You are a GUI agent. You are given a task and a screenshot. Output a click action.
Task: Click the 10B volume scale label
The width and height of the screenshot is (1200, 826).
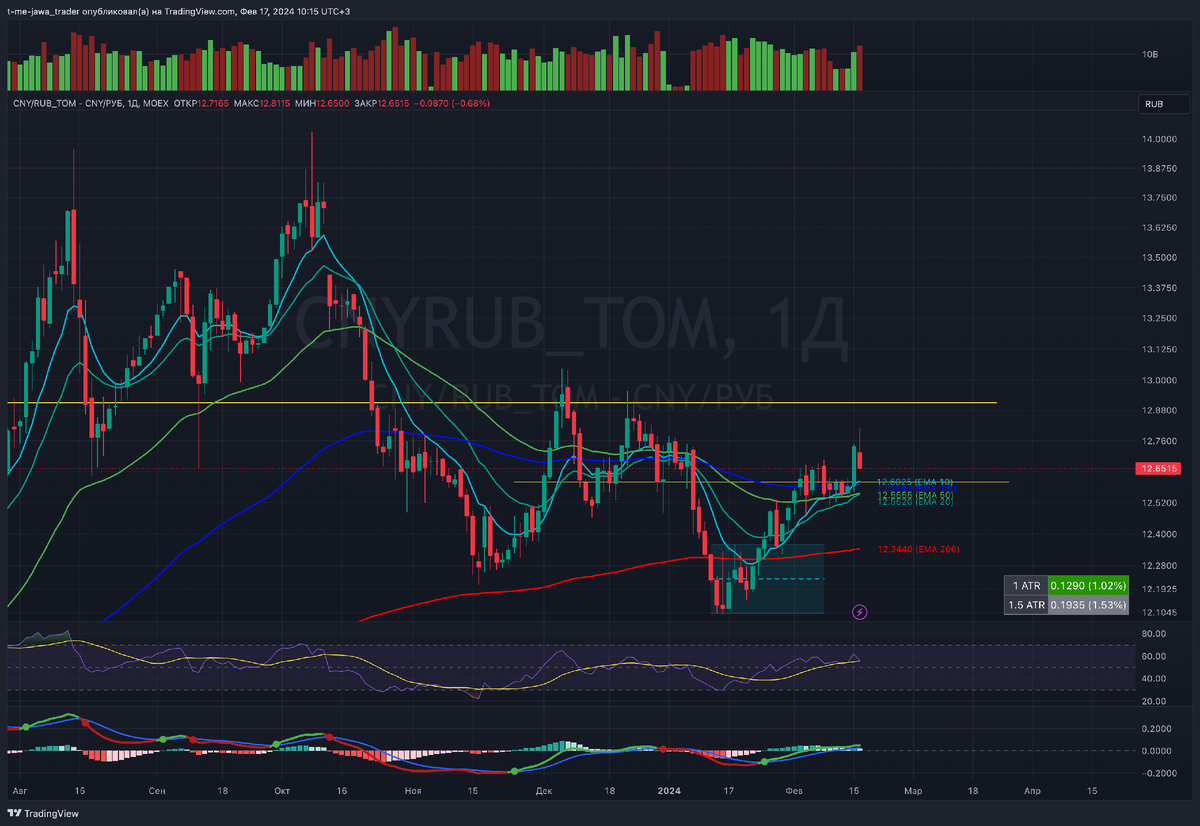pos(1150,54)
